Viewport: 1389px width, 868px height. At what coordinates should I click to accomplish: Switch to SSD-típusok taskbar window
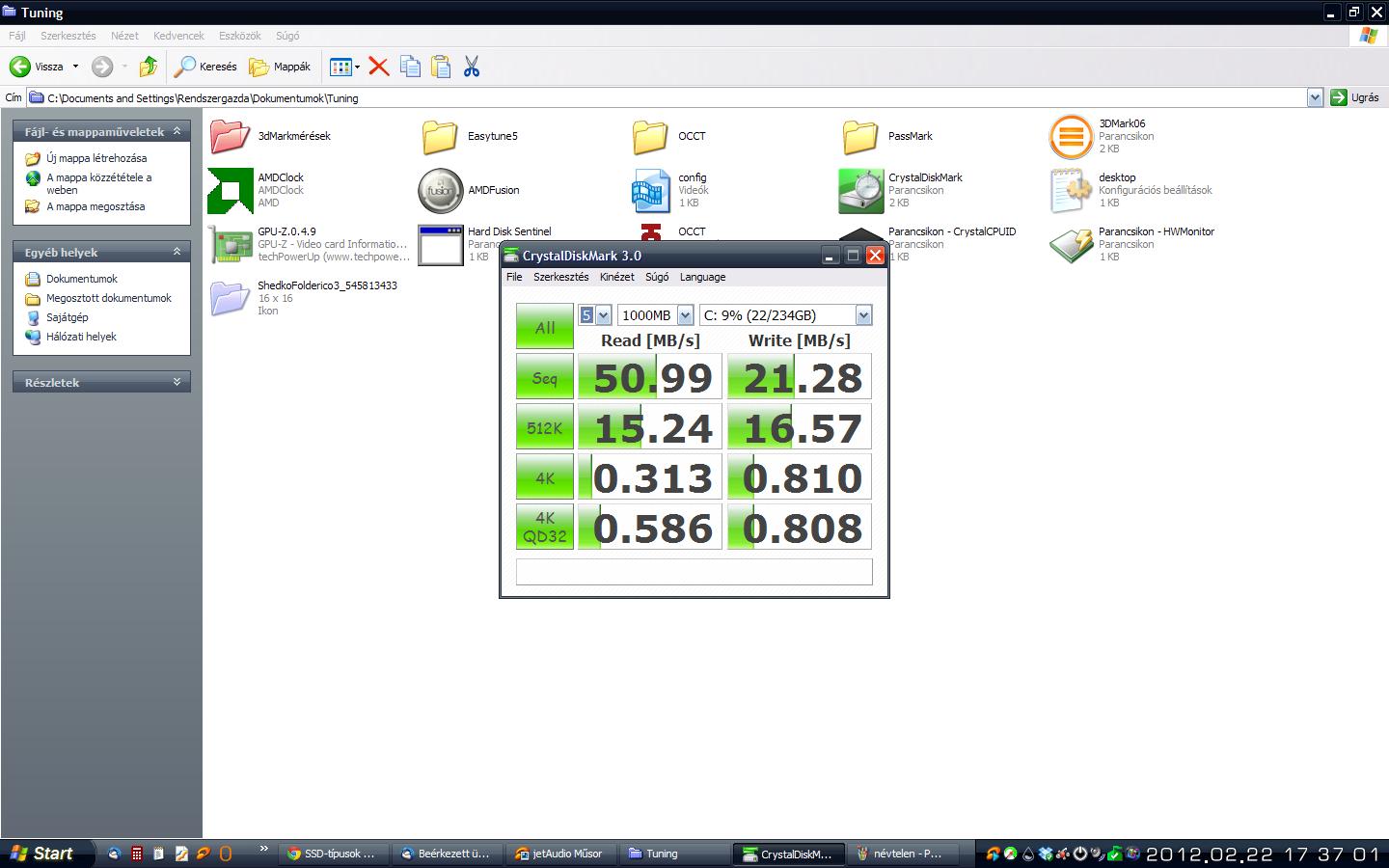[x=336, y=854]
